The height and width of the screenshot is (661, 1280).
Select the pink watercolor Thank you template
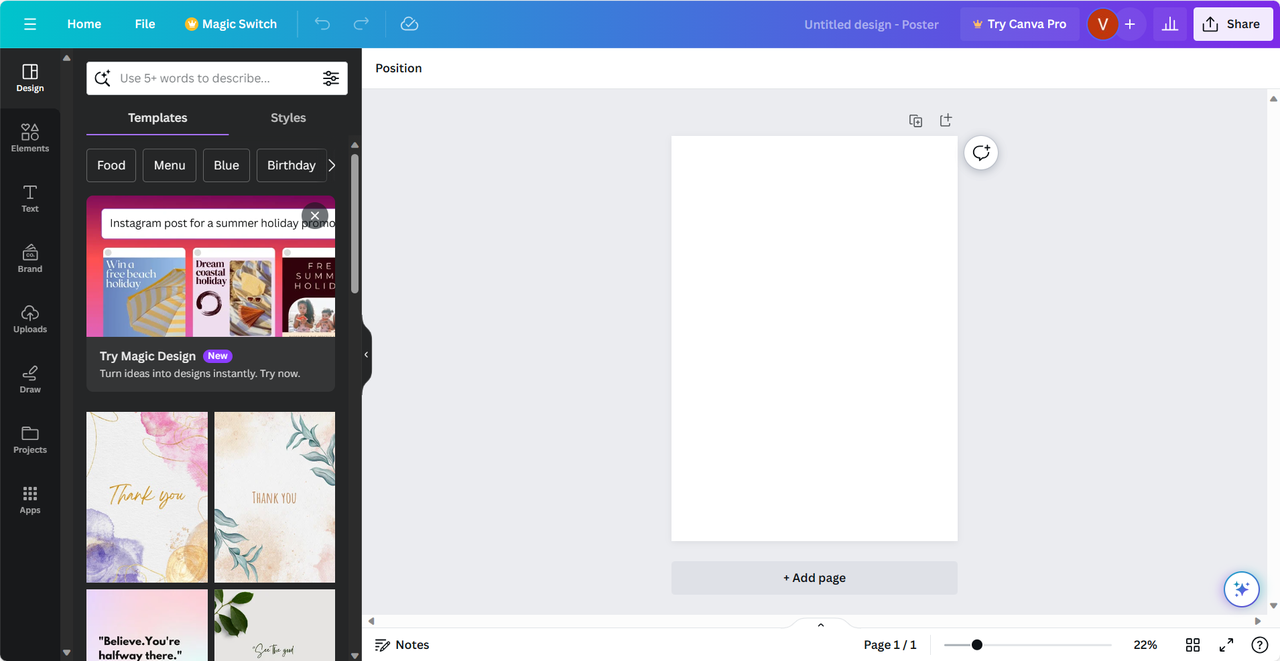[x=147, y=497]
